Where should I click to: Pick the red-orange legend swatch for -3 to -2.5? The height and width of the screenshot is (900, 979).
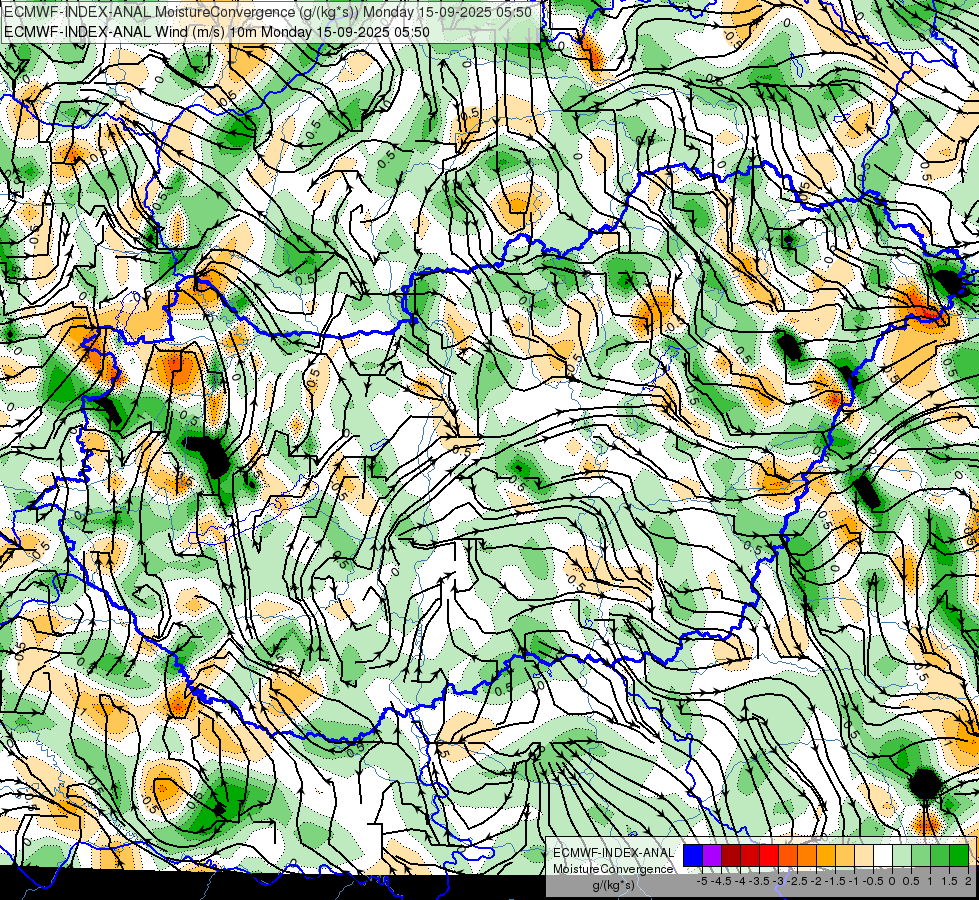788,856
